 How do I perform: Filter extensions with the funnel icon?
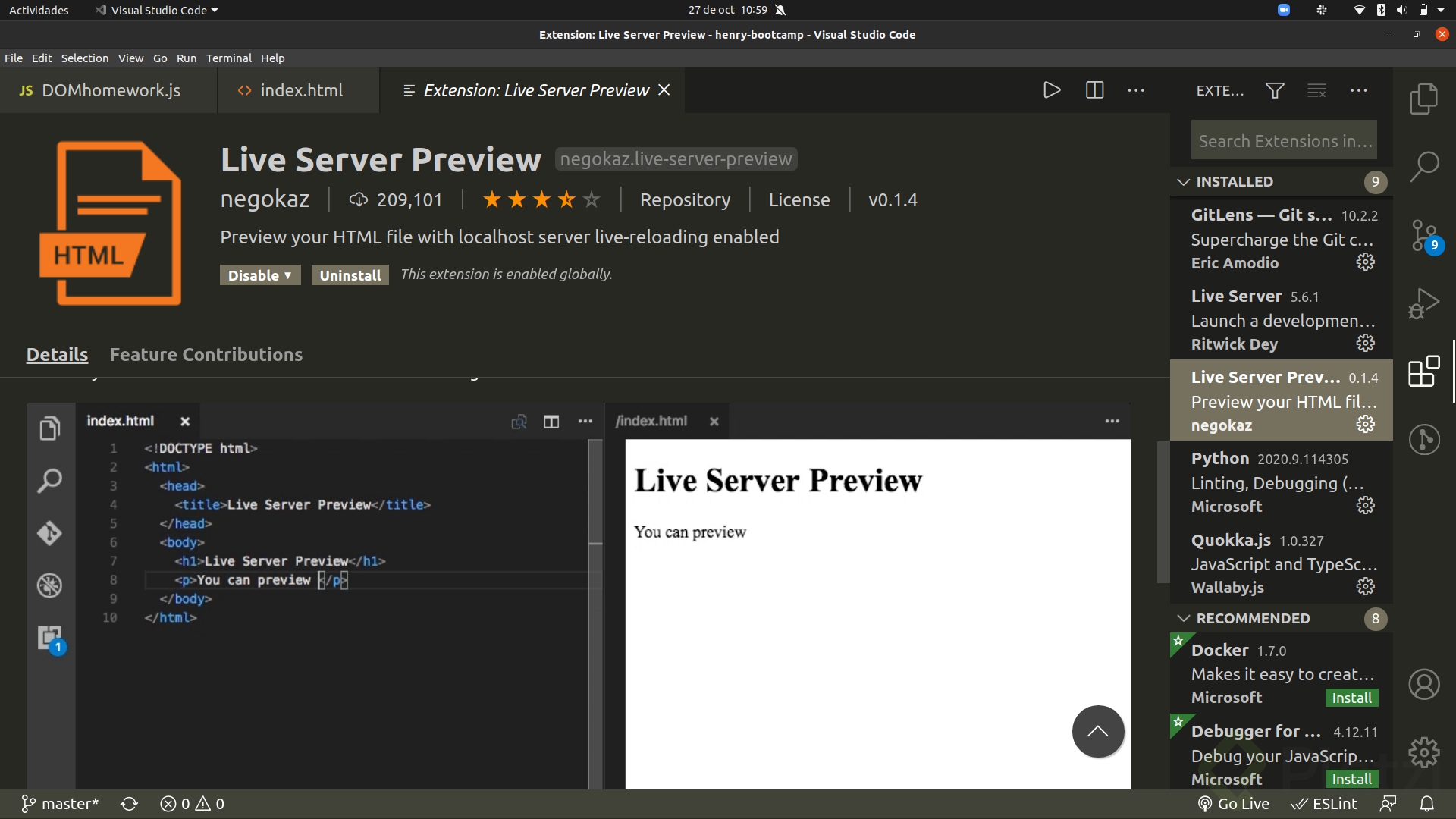pyautogui.click(x=1275, y=90)
